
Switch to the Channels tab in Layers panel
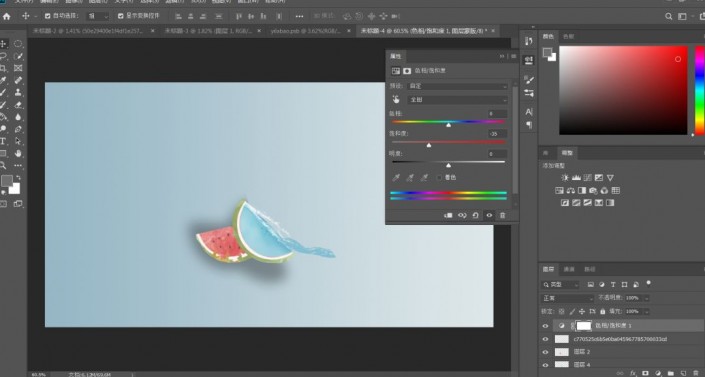coord(569,269)
